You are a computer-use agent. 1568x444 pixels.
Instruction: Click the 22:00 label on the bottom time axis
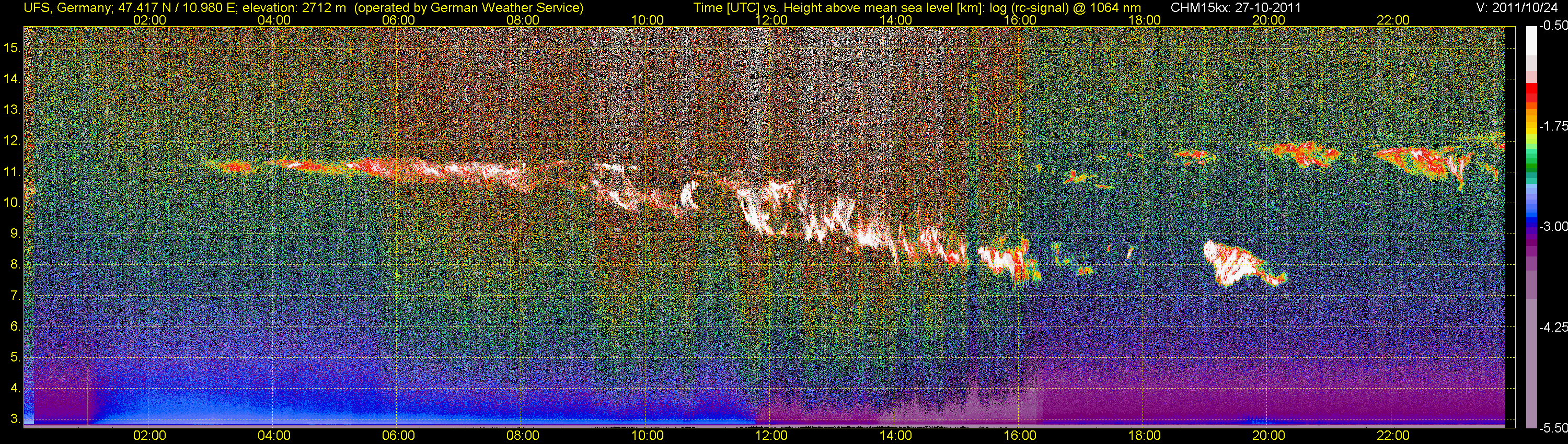(1393, 436)
